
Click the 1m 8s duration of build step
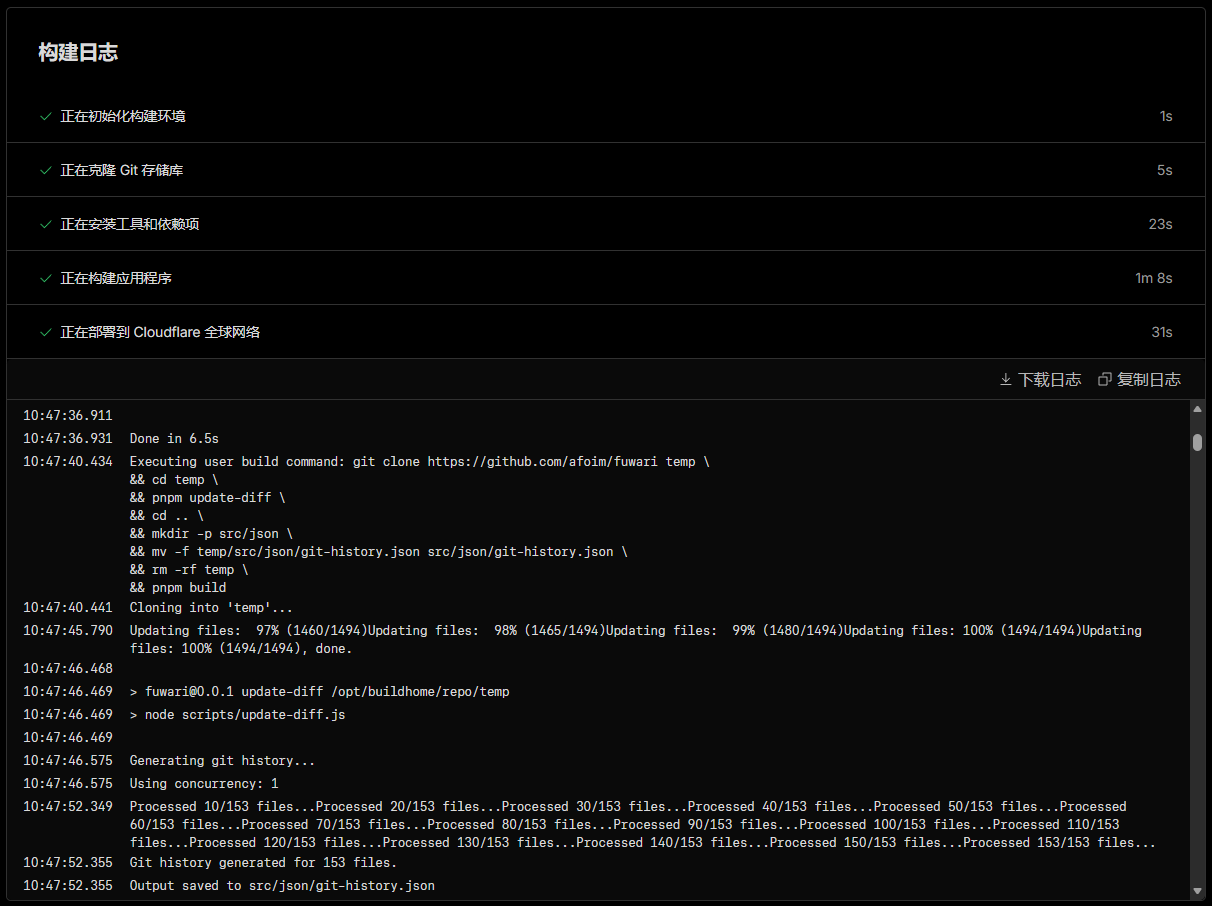(x=1153, y=278)
